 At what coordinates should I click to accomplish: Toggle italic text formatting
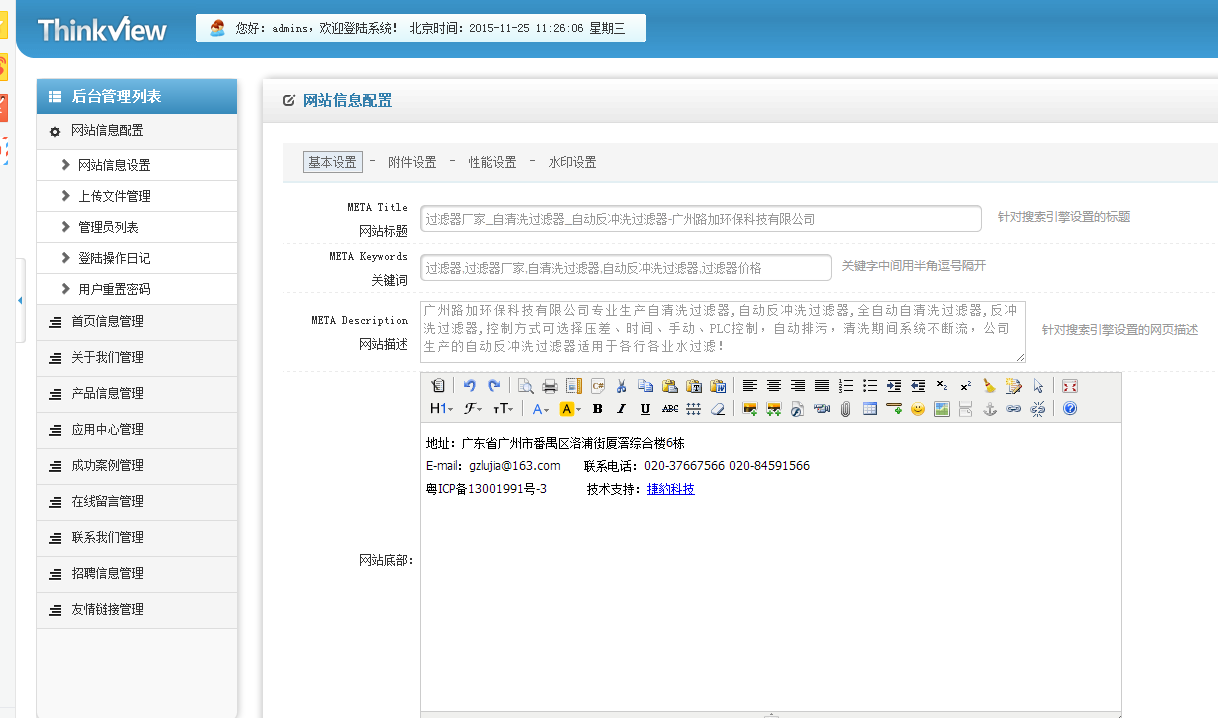pos(621,409)
